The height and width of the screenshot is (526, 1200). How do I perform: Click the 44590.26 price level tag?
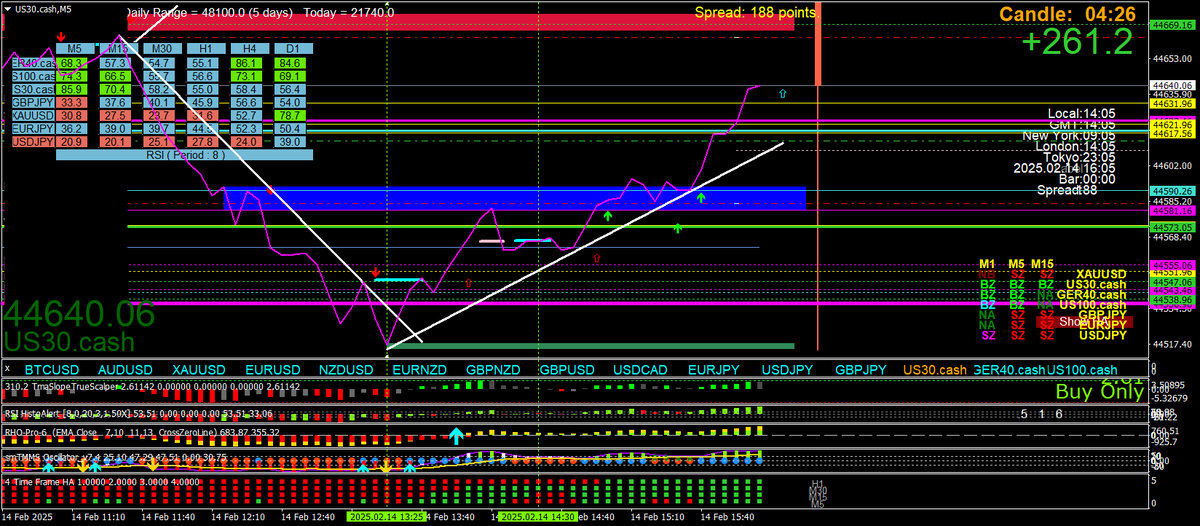click(x=1172, y=190)
